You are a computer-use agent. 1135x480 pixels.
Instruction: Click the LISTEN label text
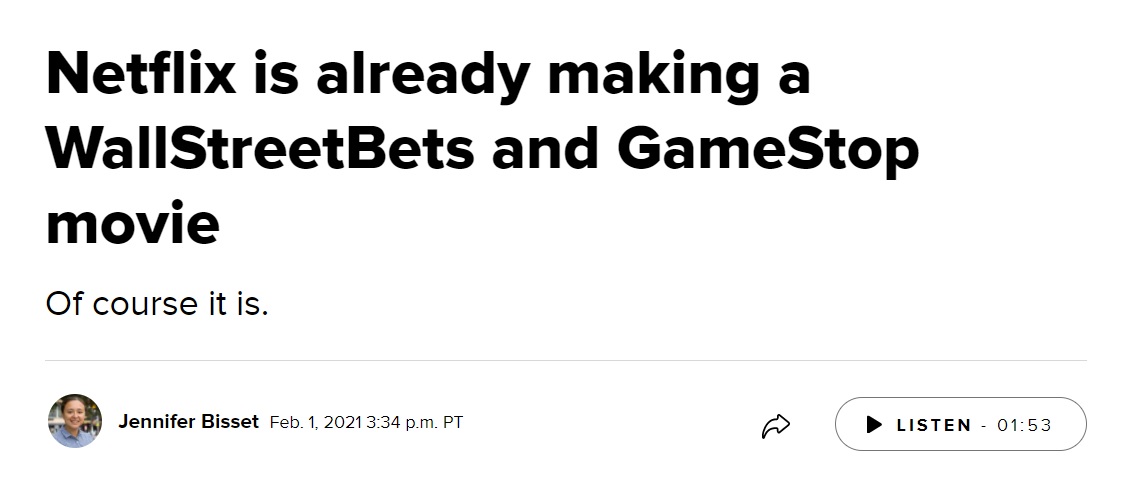click(x=934, y=425)
